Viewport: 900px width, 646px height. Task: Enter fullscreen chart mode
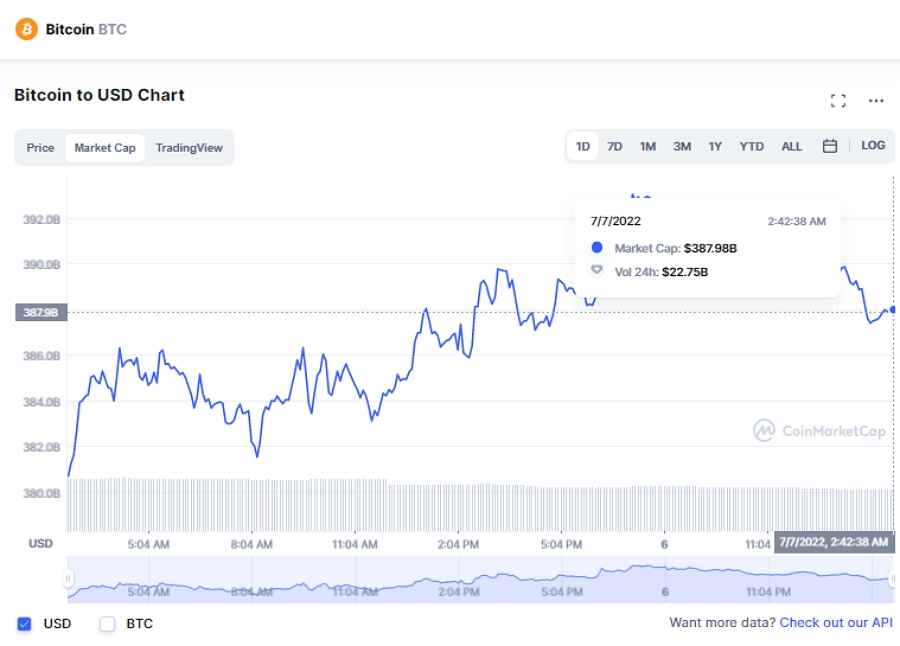[838, 100]
